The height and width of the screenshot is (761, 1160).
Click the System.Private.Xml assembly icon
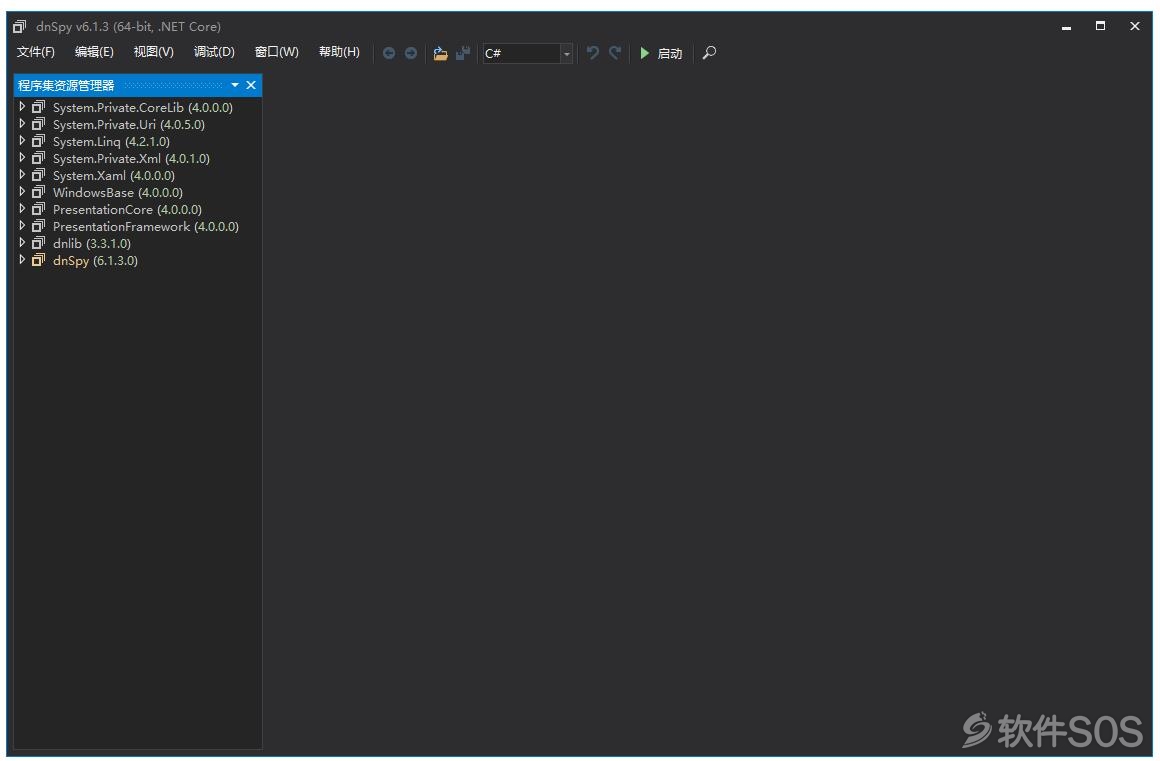[38, 158]
